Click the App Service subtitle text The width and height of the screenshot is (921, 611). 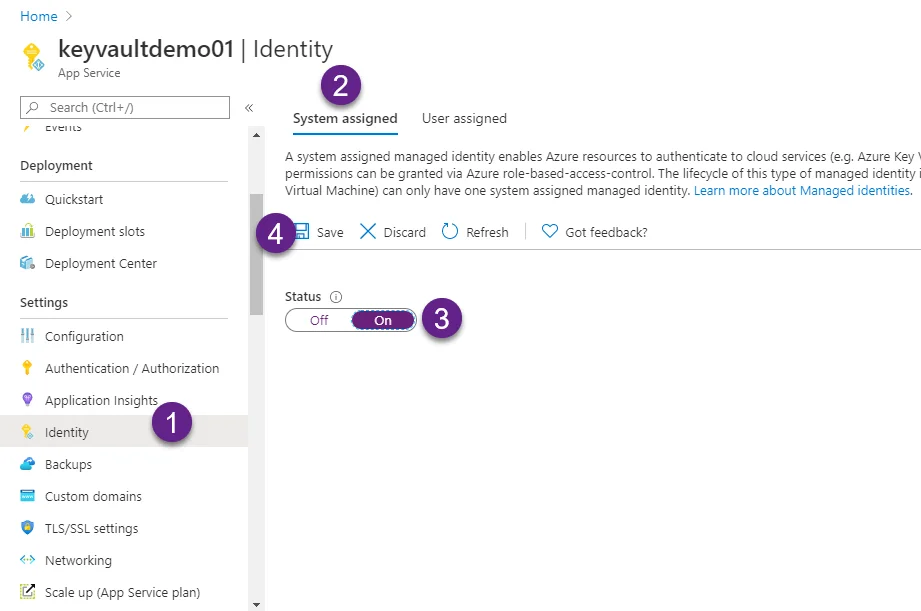89,73
